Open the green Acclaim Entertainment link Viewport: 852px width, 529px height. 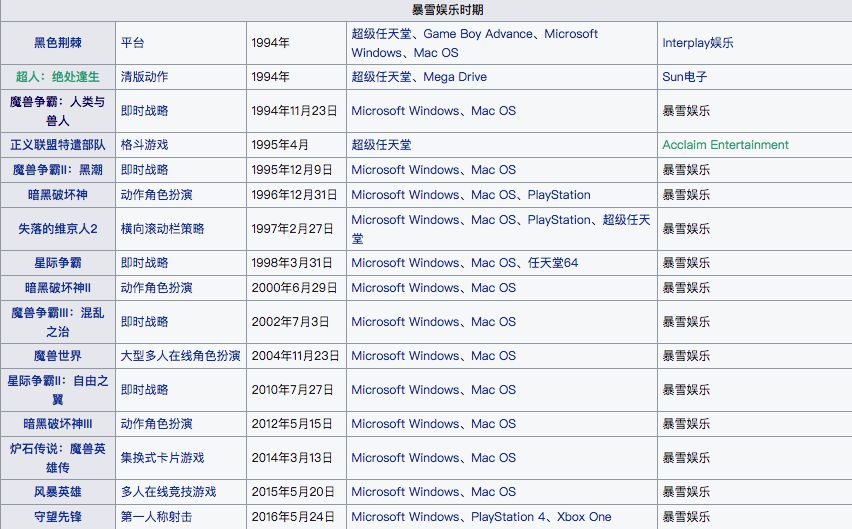coord(725,145)
